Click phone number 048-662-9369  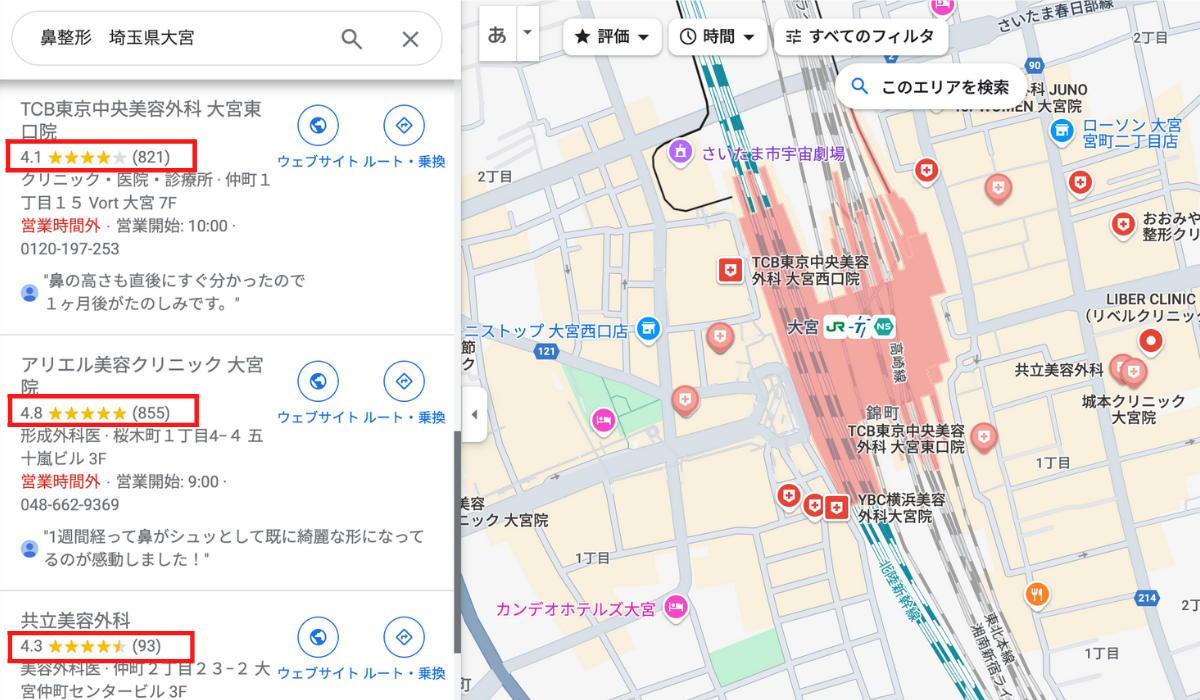coord(70,505)
